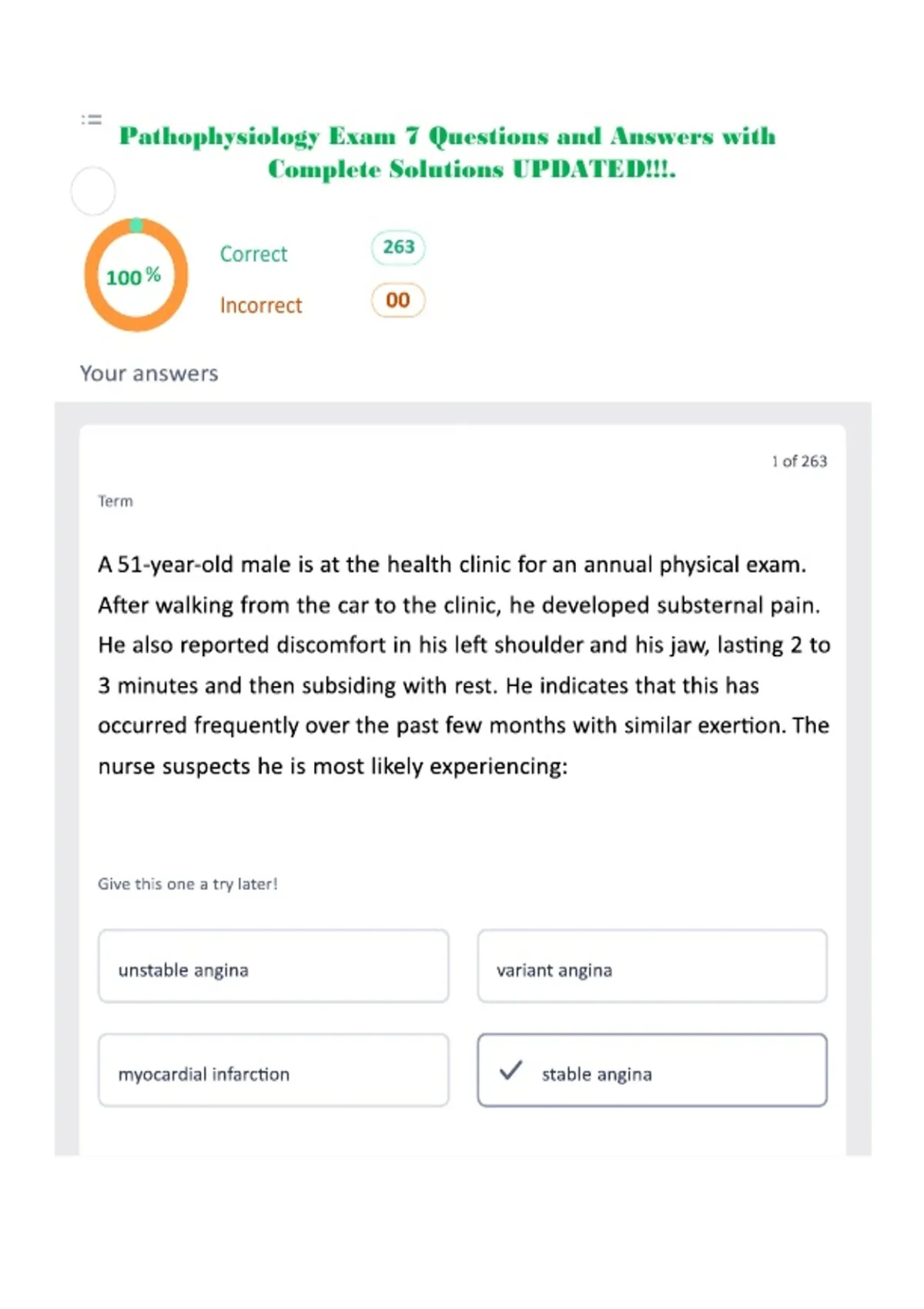Click the Pathophysiology Exam 7 title text

click(x=447, y=152)
